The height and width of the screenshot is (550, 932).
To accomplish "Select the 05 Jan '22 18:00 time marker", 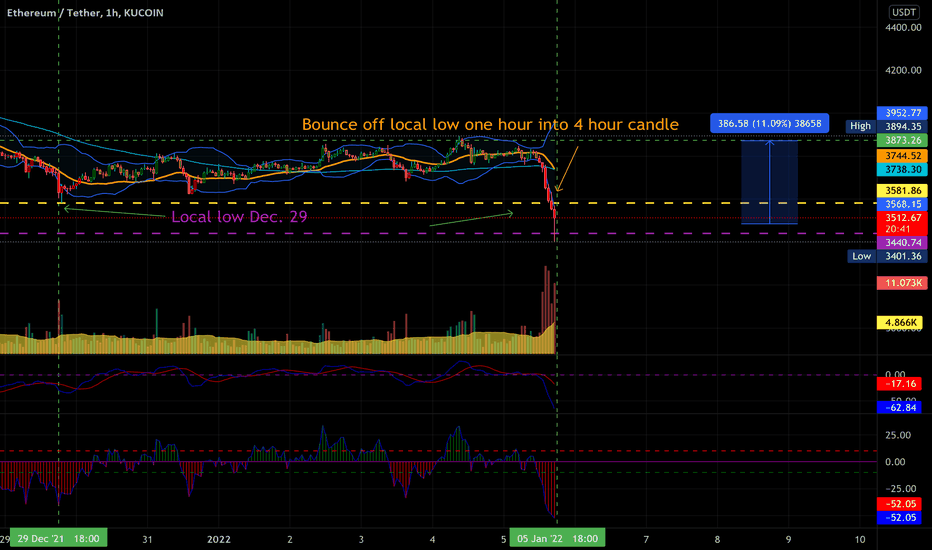I will coord(557,539).
